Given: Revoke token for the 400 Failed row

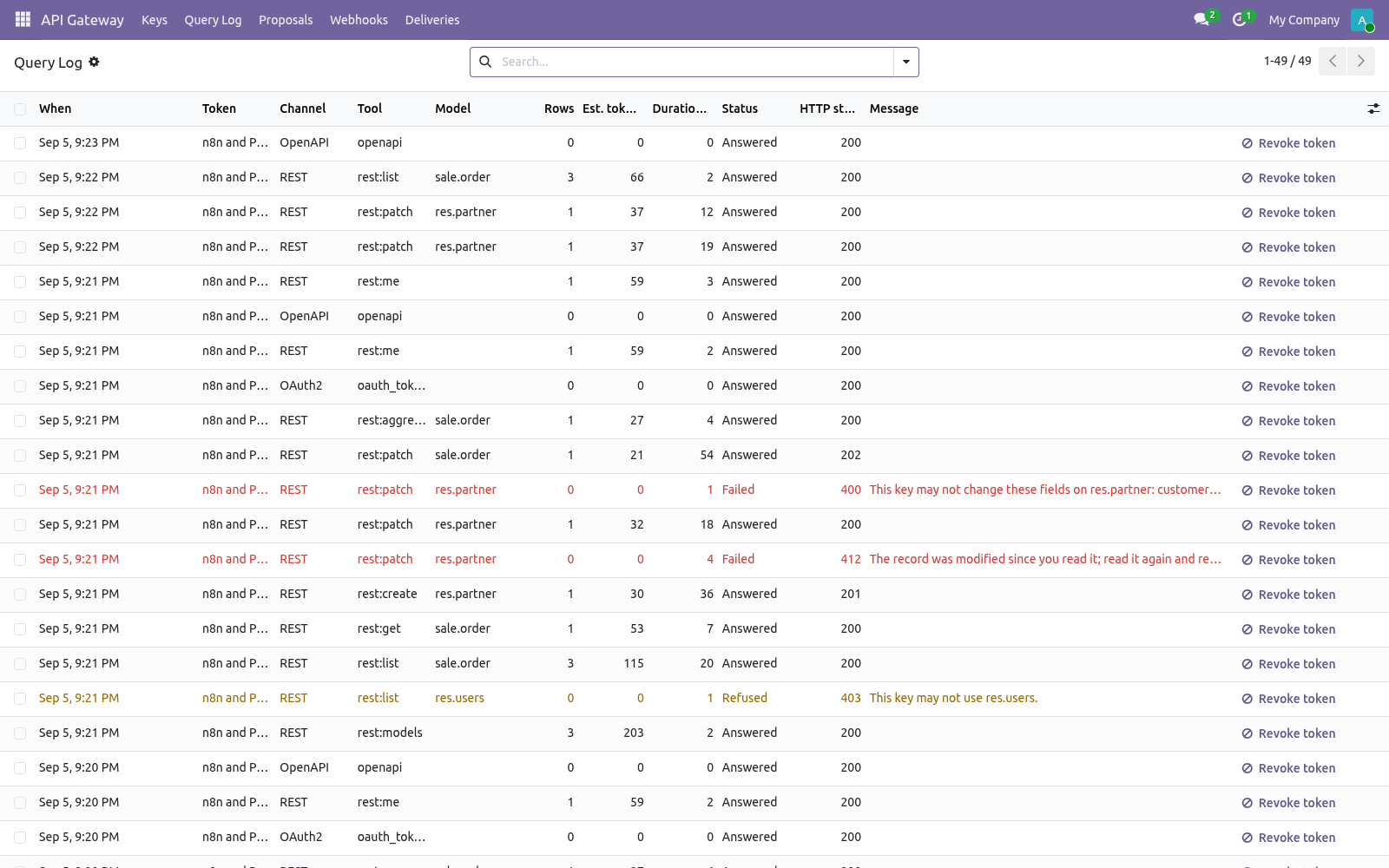Looking at the screenshot, I should click(1288, 490).
